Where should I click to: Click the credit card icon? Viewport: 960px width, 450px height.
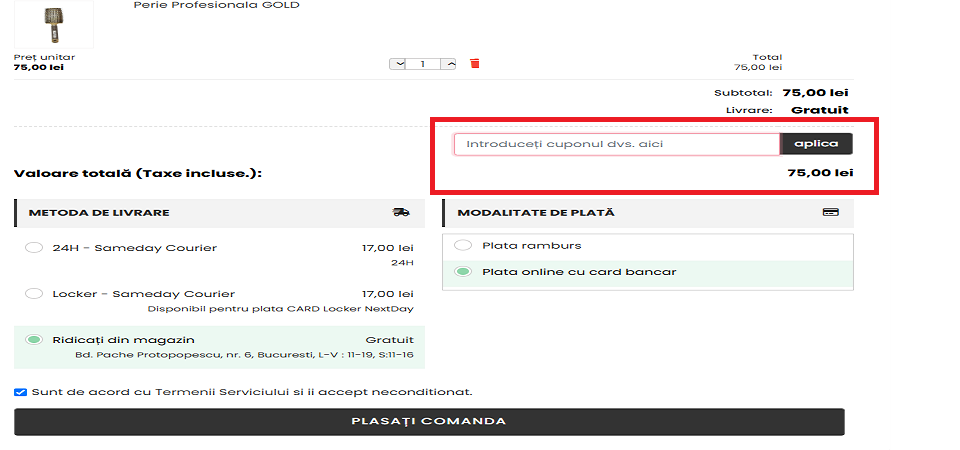coord(829,213)
